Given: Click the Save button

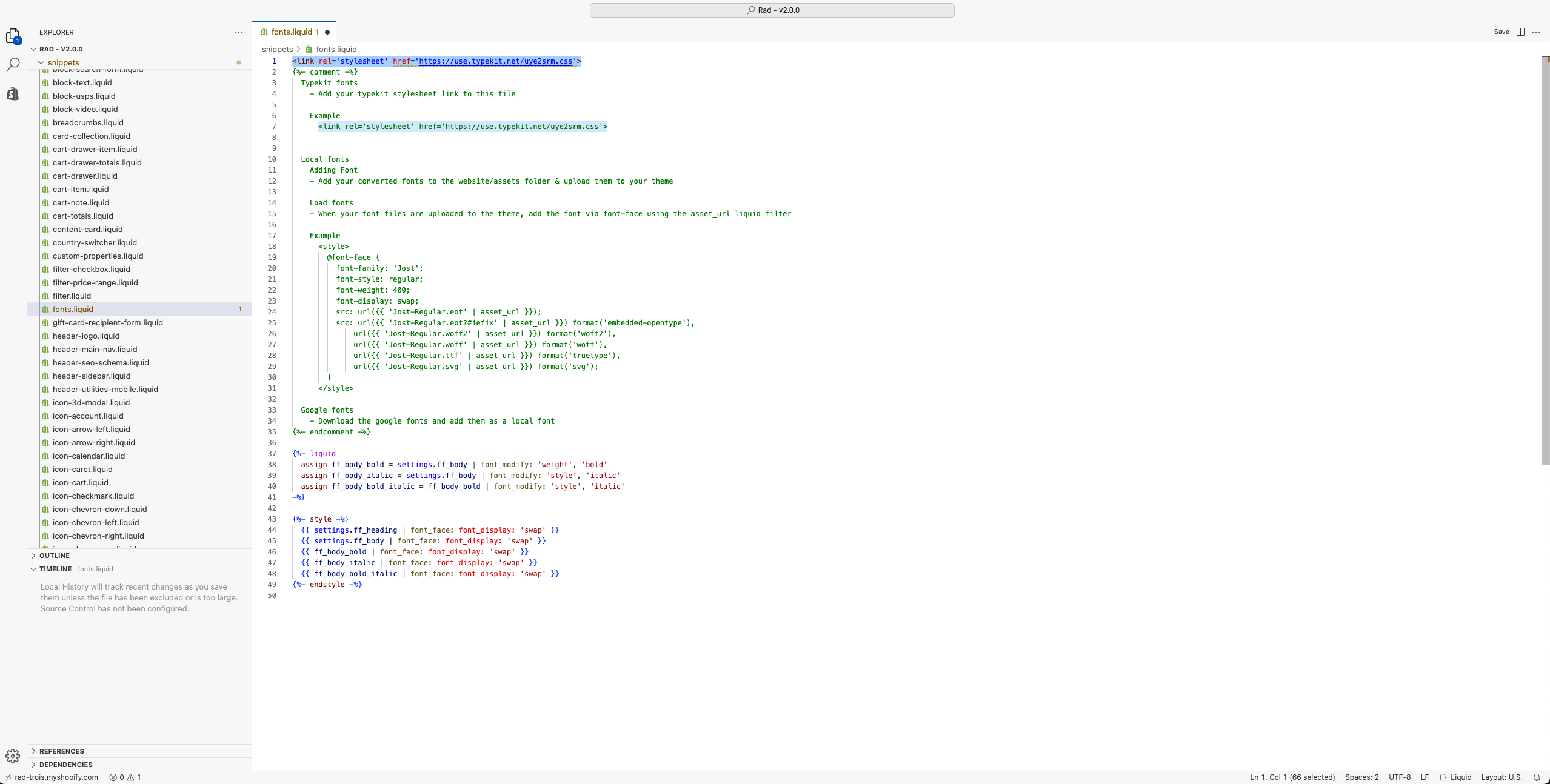Looking at the screenshot, I should (x=1502, y=32).
